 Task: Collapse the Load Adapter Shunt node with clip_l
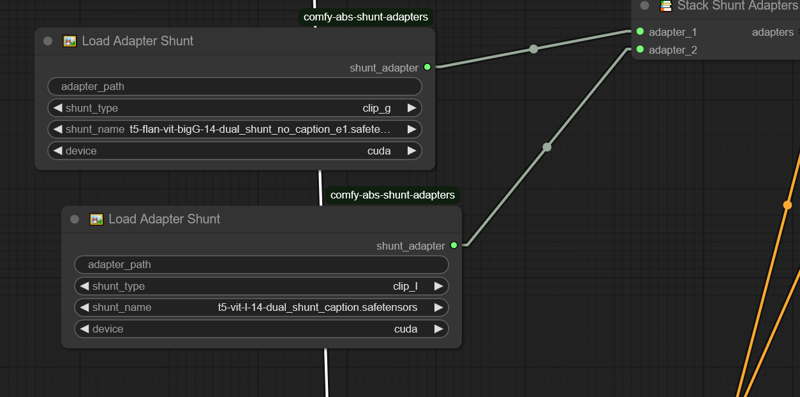click(x=74, y=219)
